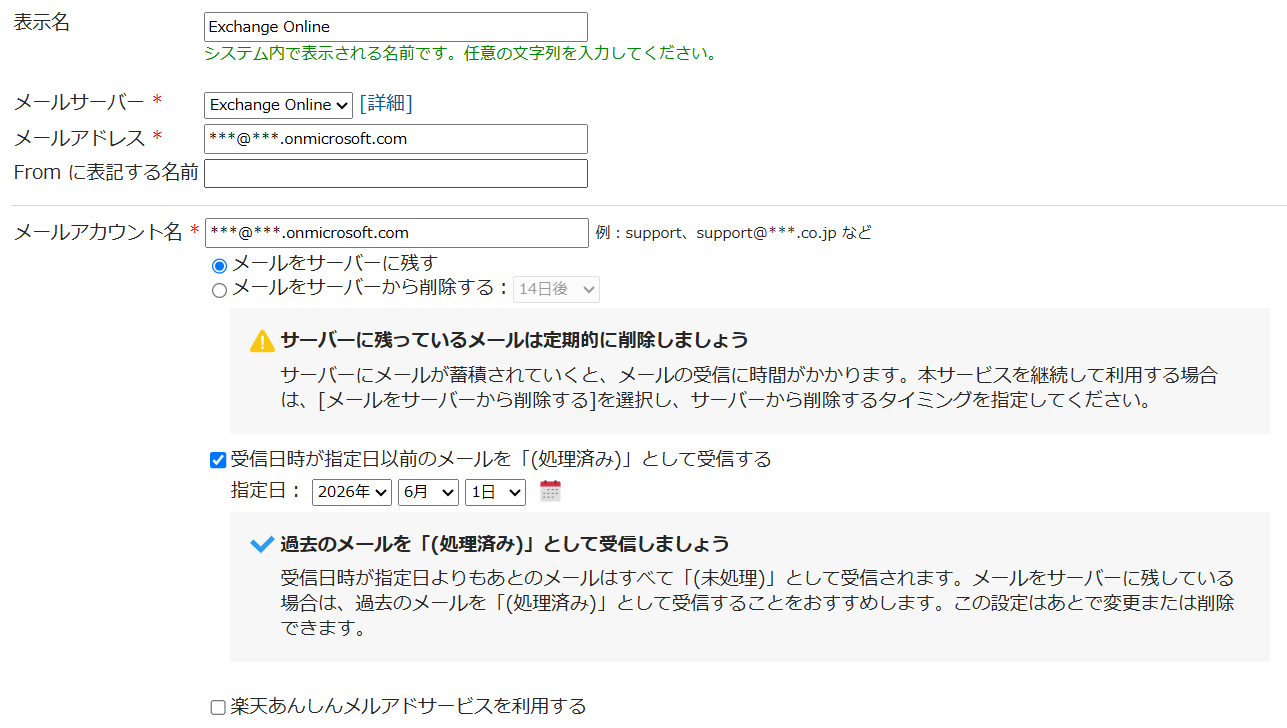Open the 6月 month dropdown
Screen dimensions: 1287x728
point(428,492)
